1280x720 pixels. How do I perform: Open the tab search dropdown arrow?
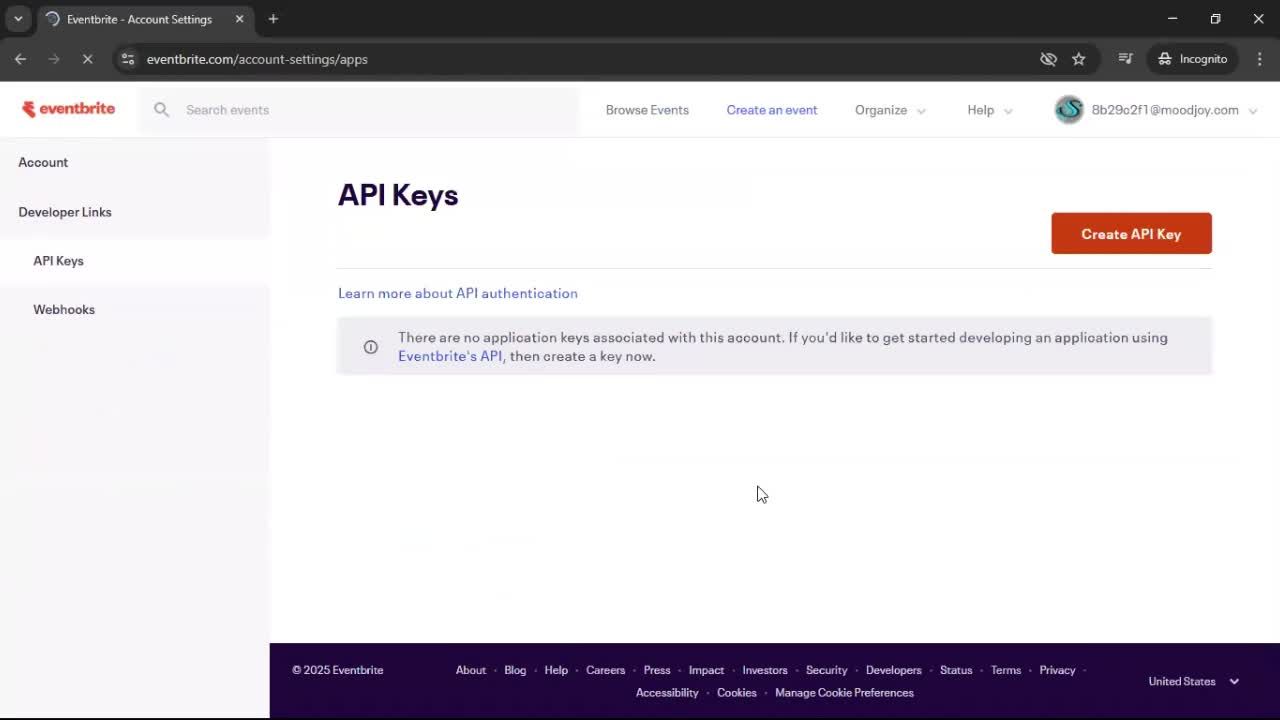click(18, 19)
